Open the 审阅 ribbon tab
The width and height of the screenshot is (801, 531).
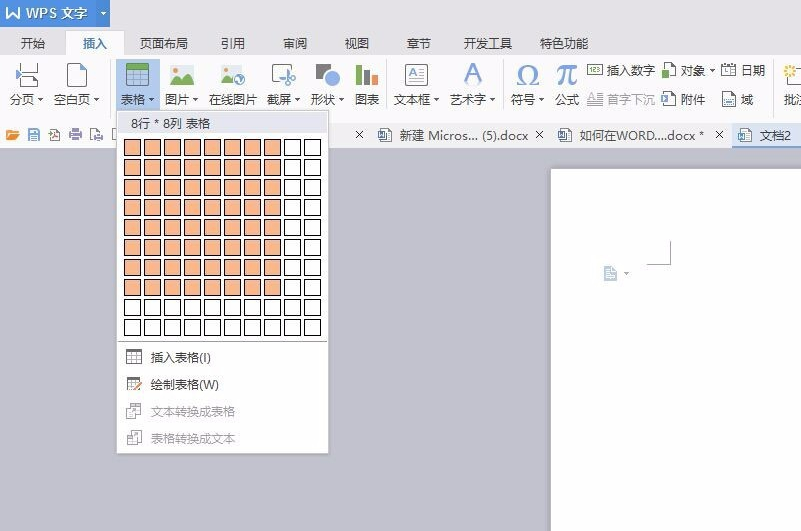coord(295,43)
